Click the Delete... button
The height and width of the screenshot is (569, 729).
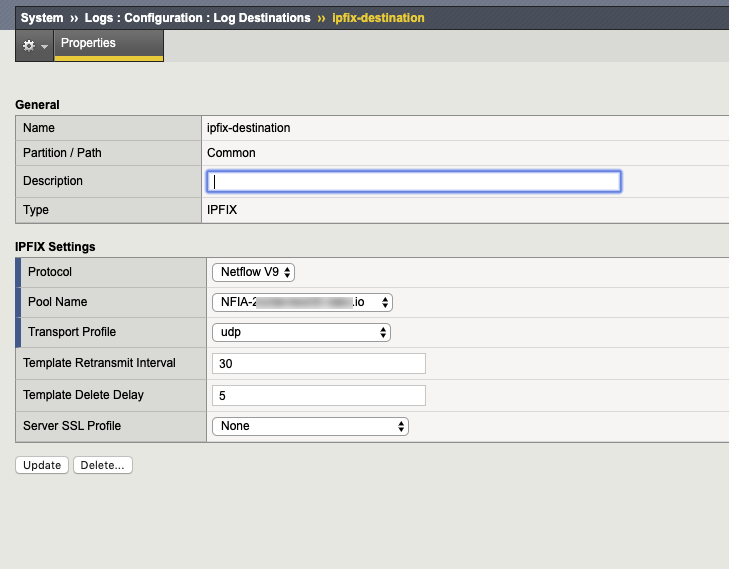104,465
